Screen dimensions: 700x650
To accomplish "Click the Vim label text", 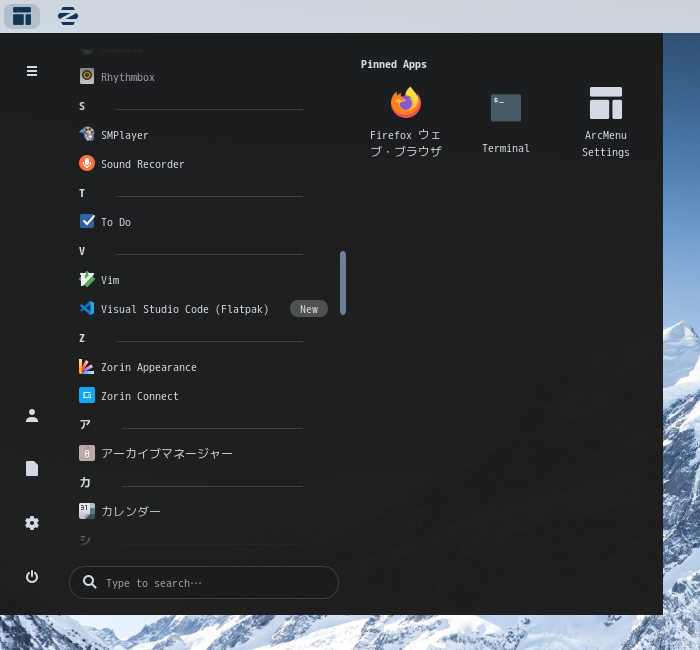I will (110, 280).
